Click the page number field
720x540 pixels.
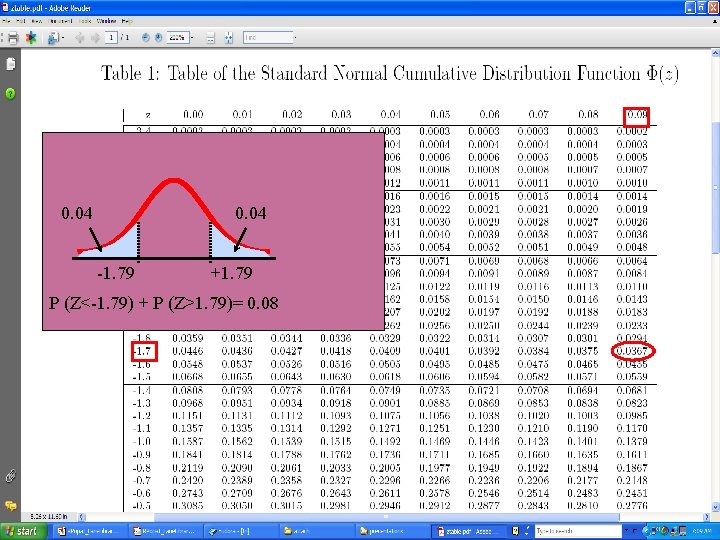click(111, 38)
